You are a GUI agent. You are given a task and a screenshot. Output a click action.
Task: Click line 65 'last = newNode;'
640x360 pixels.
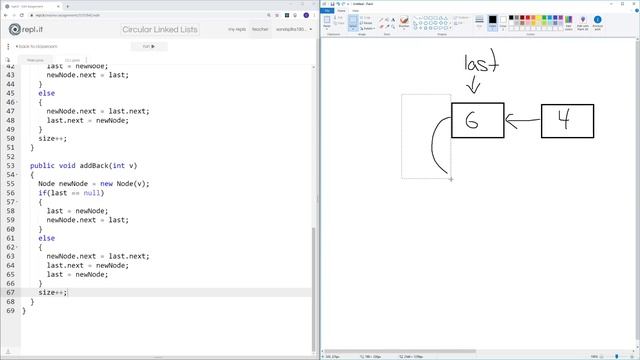77,274
